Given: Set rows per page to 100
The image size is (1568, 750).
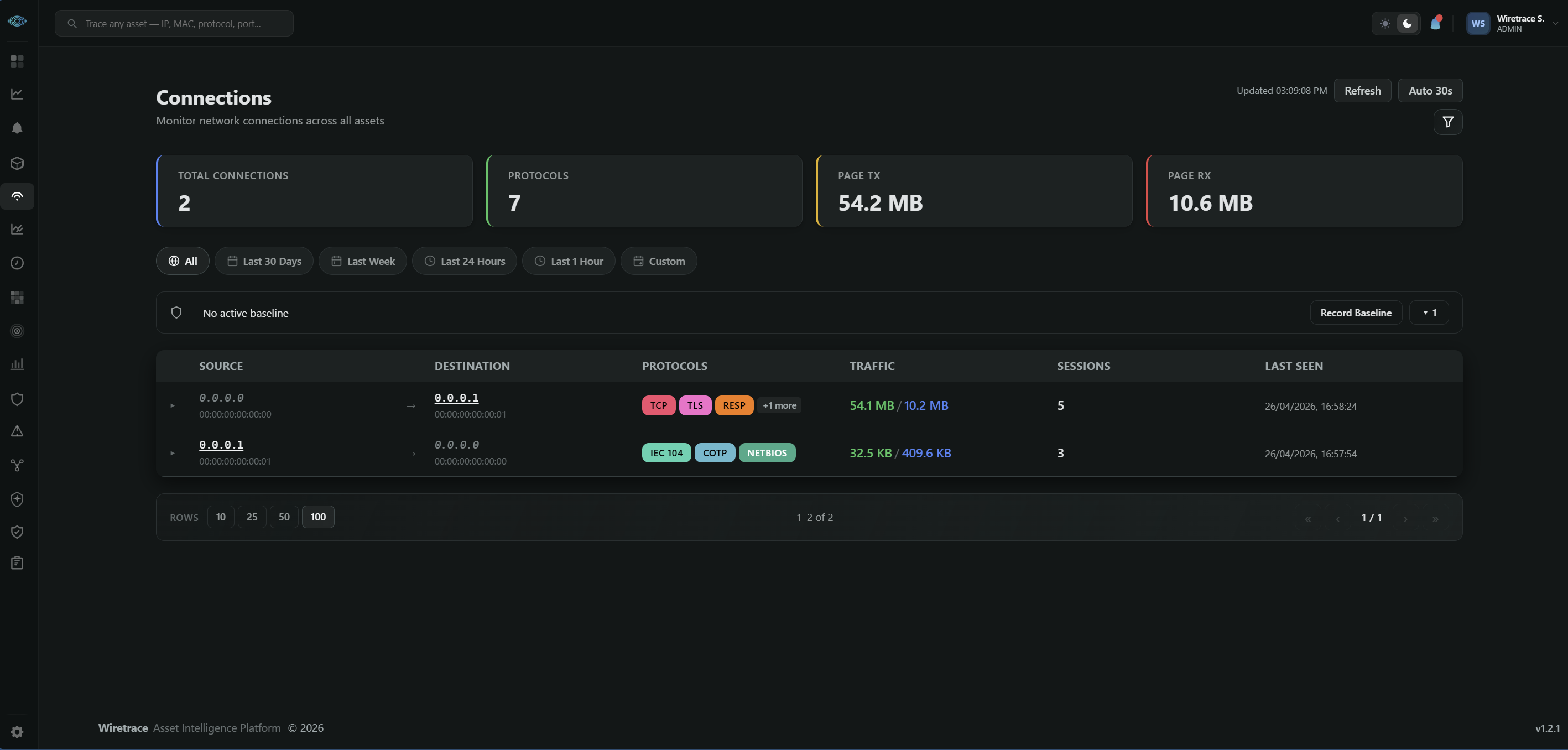Looking at the screenshot, I should pyautogui.click(x=317, y=517).
